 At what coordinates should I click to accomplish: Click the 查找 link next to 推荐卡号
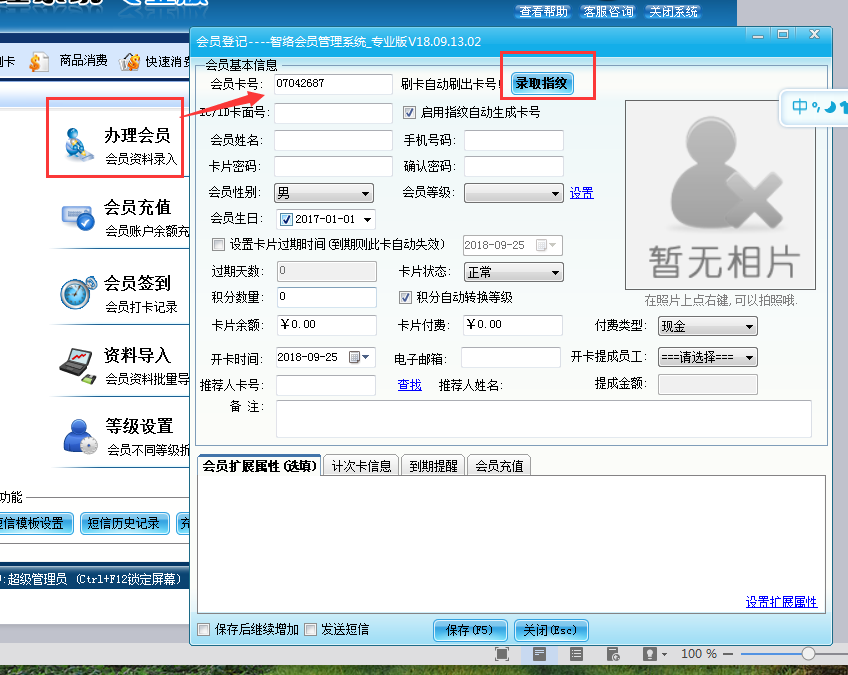coord(409,384)
